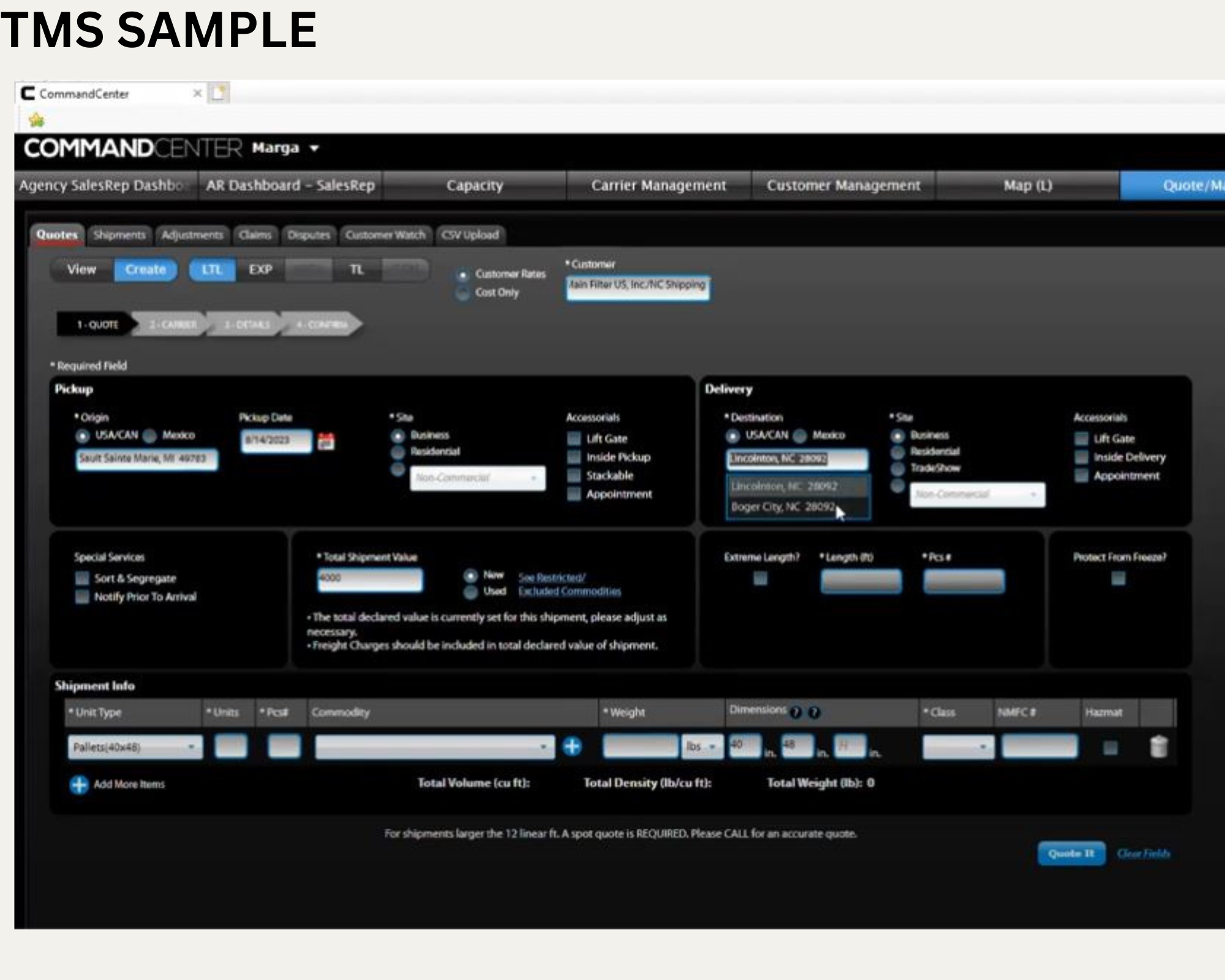Click the second Dimensions help question icon

tap(814, 712)
